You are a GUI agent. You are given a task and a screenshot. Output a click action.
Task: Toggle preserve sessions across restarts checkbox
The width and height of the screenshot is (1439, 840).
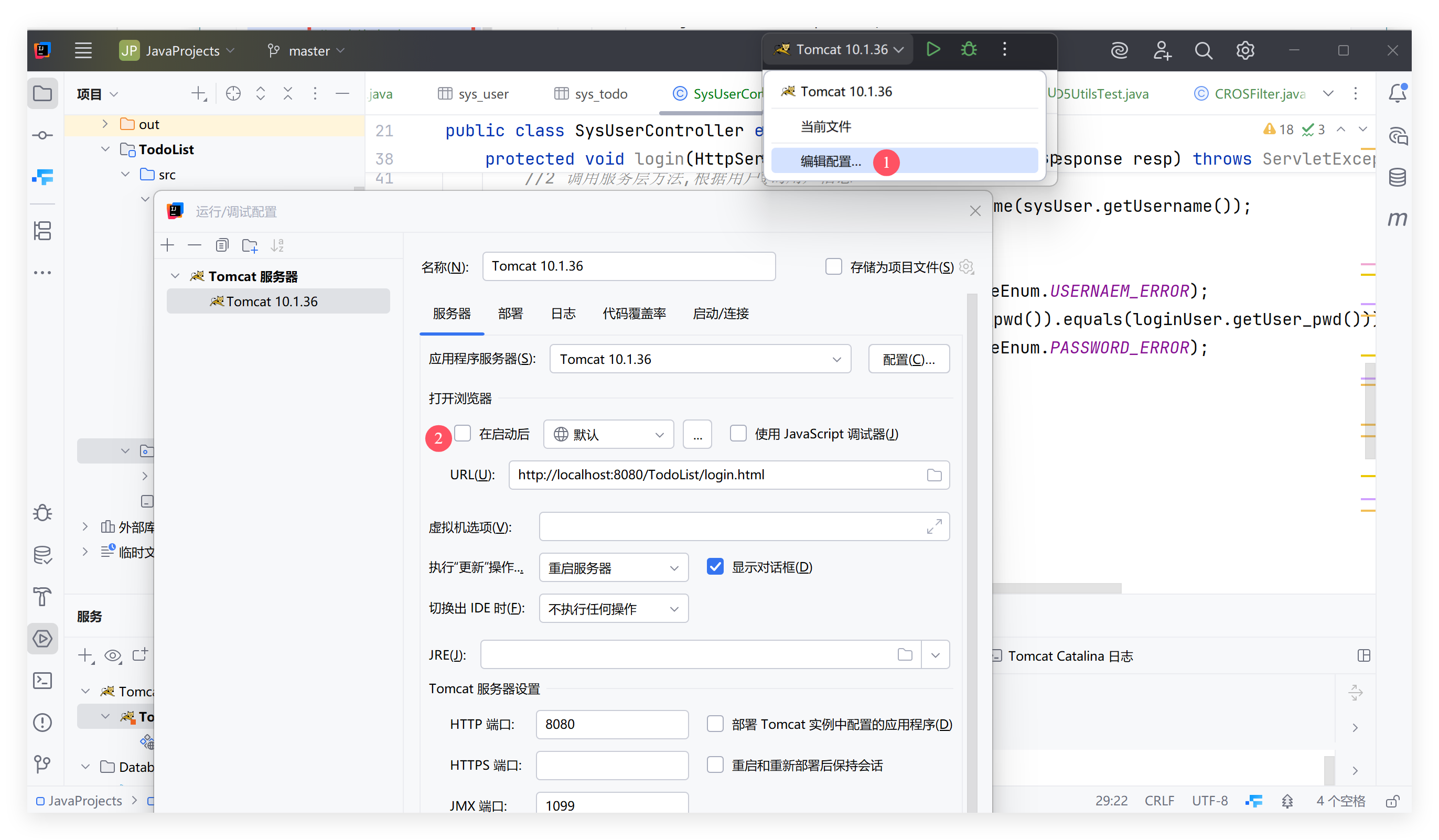click(x=715, y=764)
